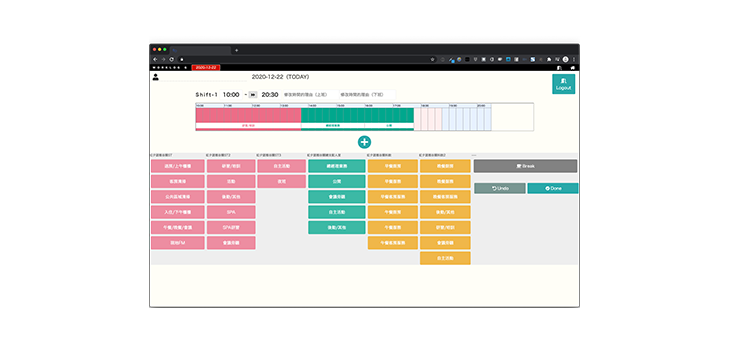Click the exit door icon in black header bar

point(559,68)
